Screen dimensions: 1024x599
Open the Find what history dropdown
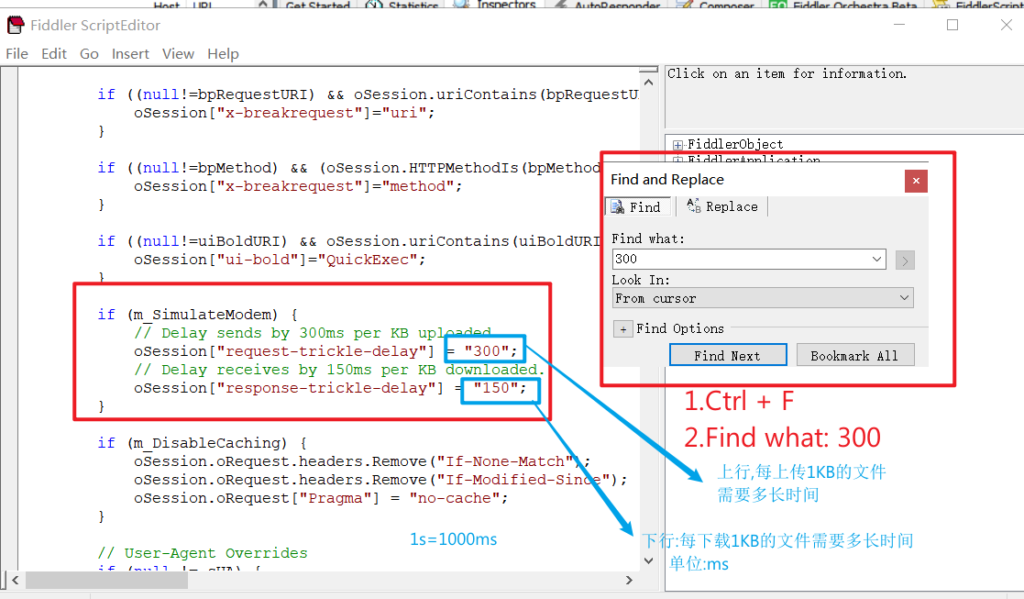click(877, 260)
